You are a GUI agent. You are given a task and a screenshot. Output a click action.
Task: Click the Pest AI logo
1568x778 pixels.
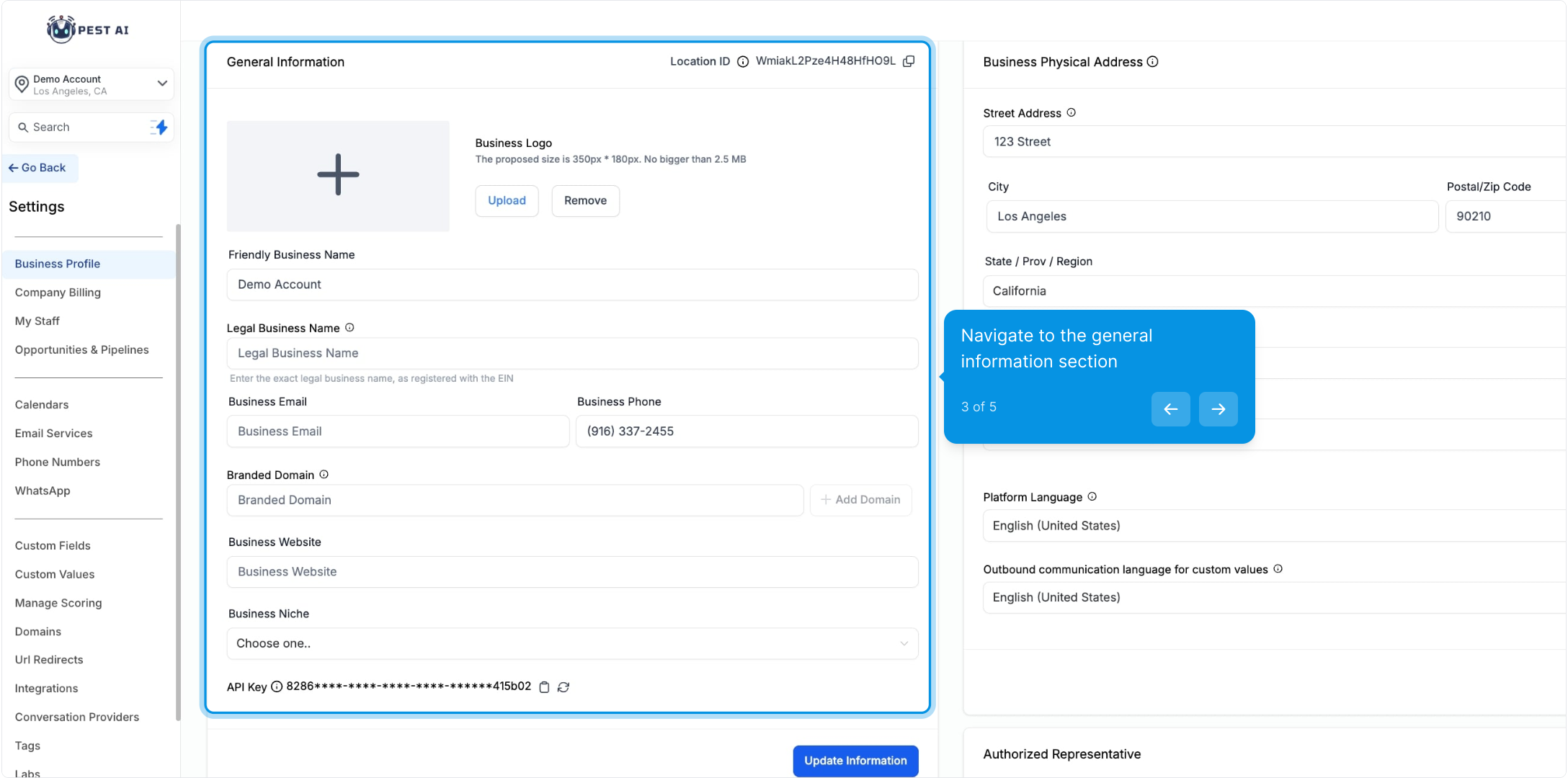tap(88, 30)
